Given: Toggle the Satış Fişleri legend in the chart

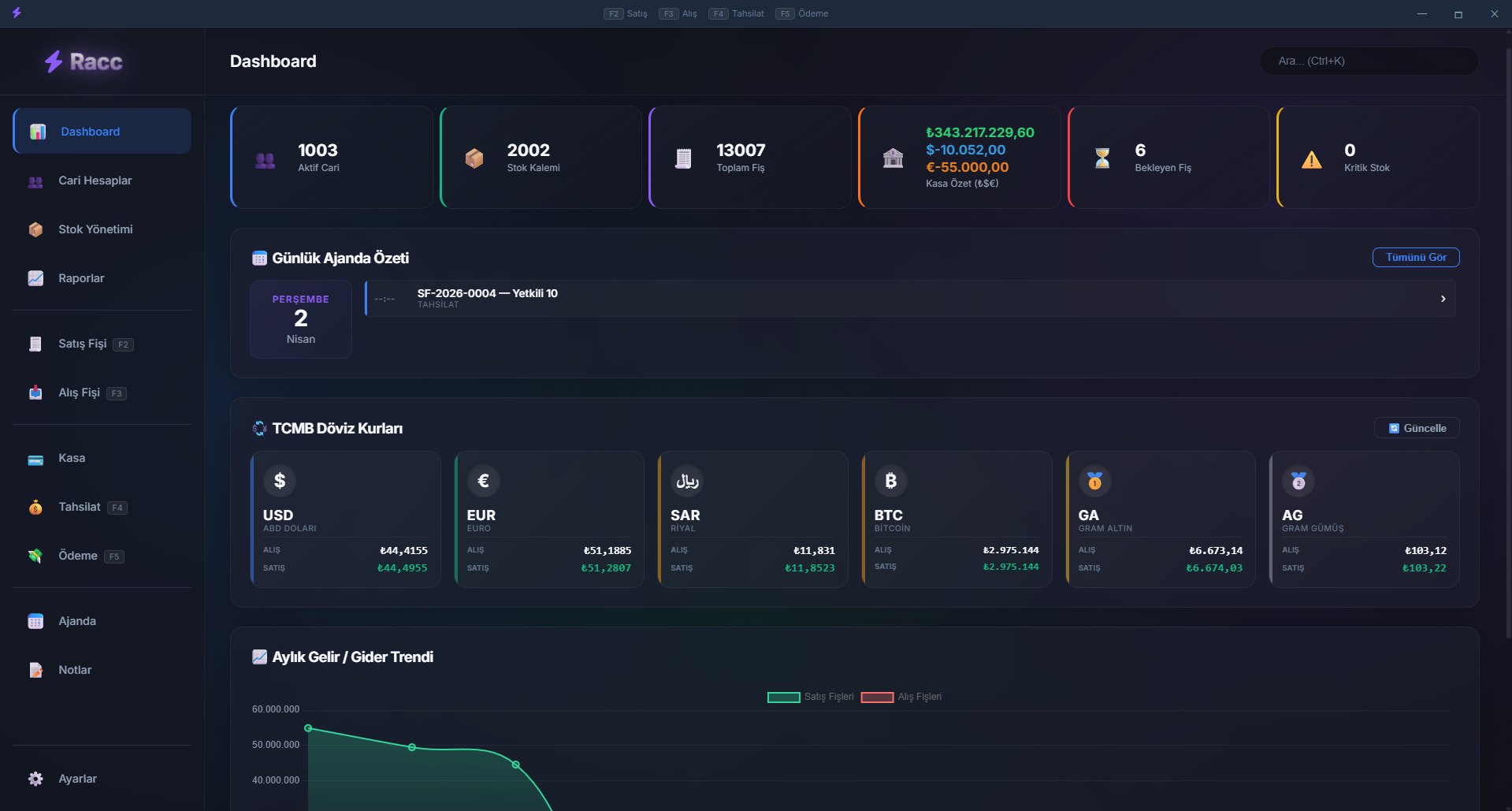Looking at the screenshot, I should 810,697.
